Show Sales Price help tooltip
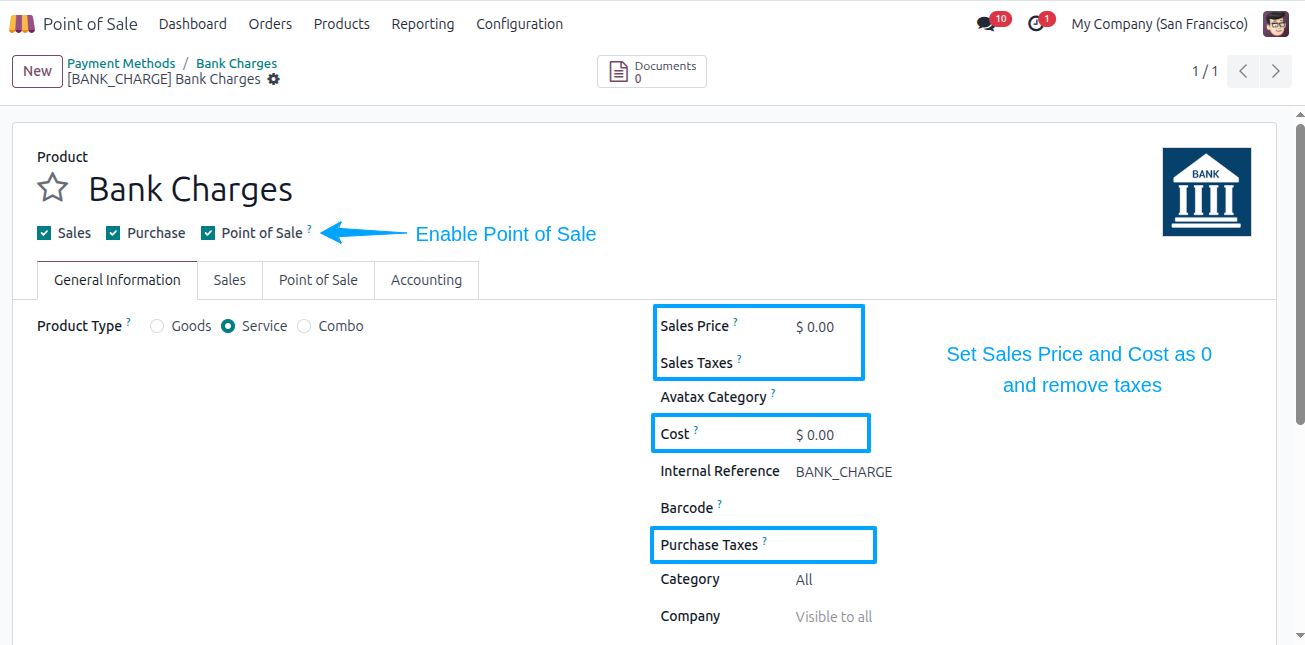 coord(735,322)
